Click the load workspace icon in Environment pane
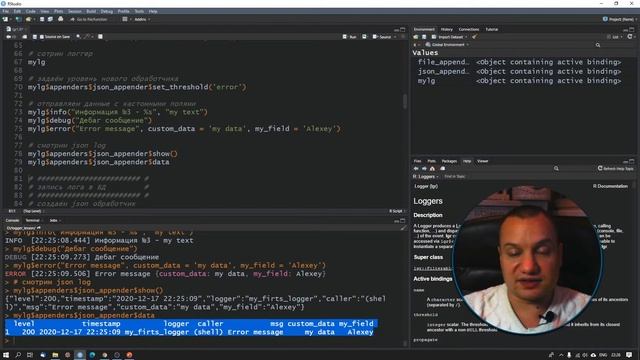Screen dimensions: 640x360 point(416,37)
